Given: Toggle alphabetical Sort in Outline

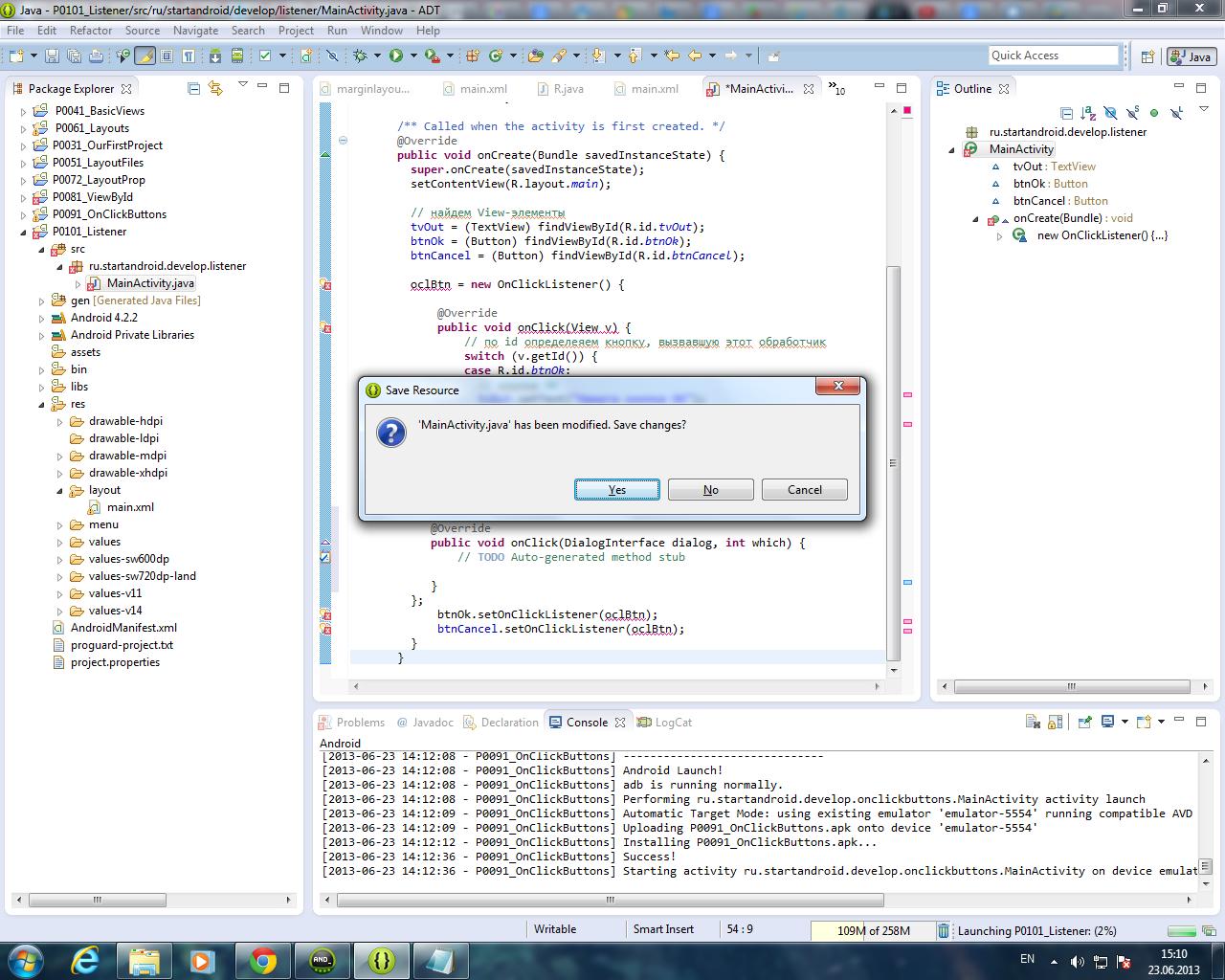Looking at the screenshot, I should pyautogui.click(x=1088, y=113).
